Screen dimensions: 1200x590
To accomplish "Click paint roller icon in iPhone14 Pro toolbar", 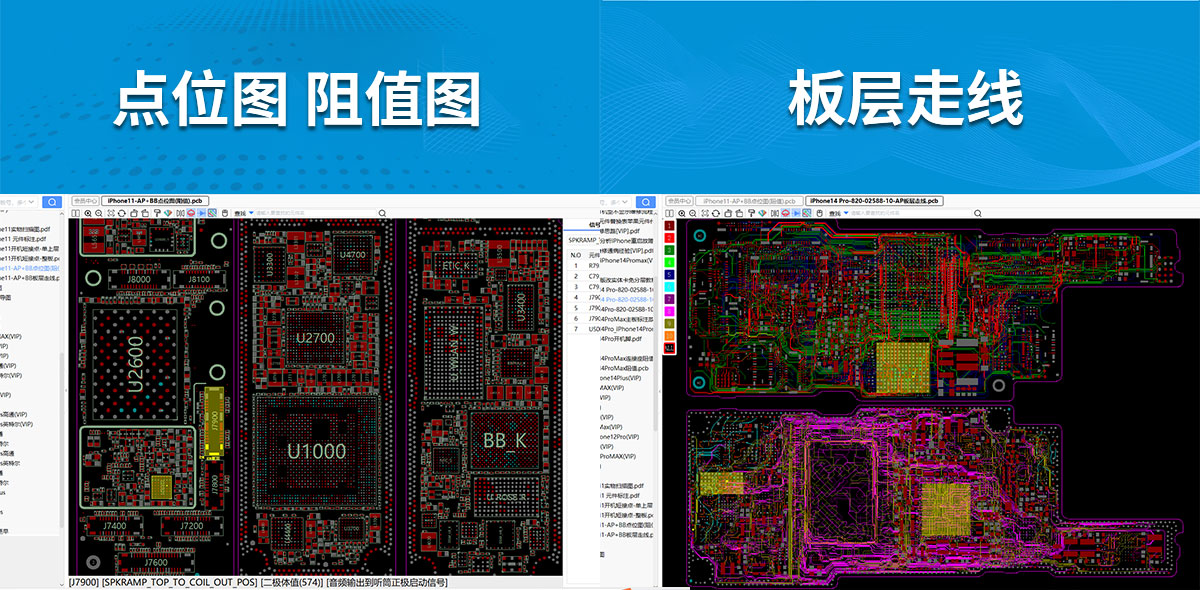I will click(751, 213).
